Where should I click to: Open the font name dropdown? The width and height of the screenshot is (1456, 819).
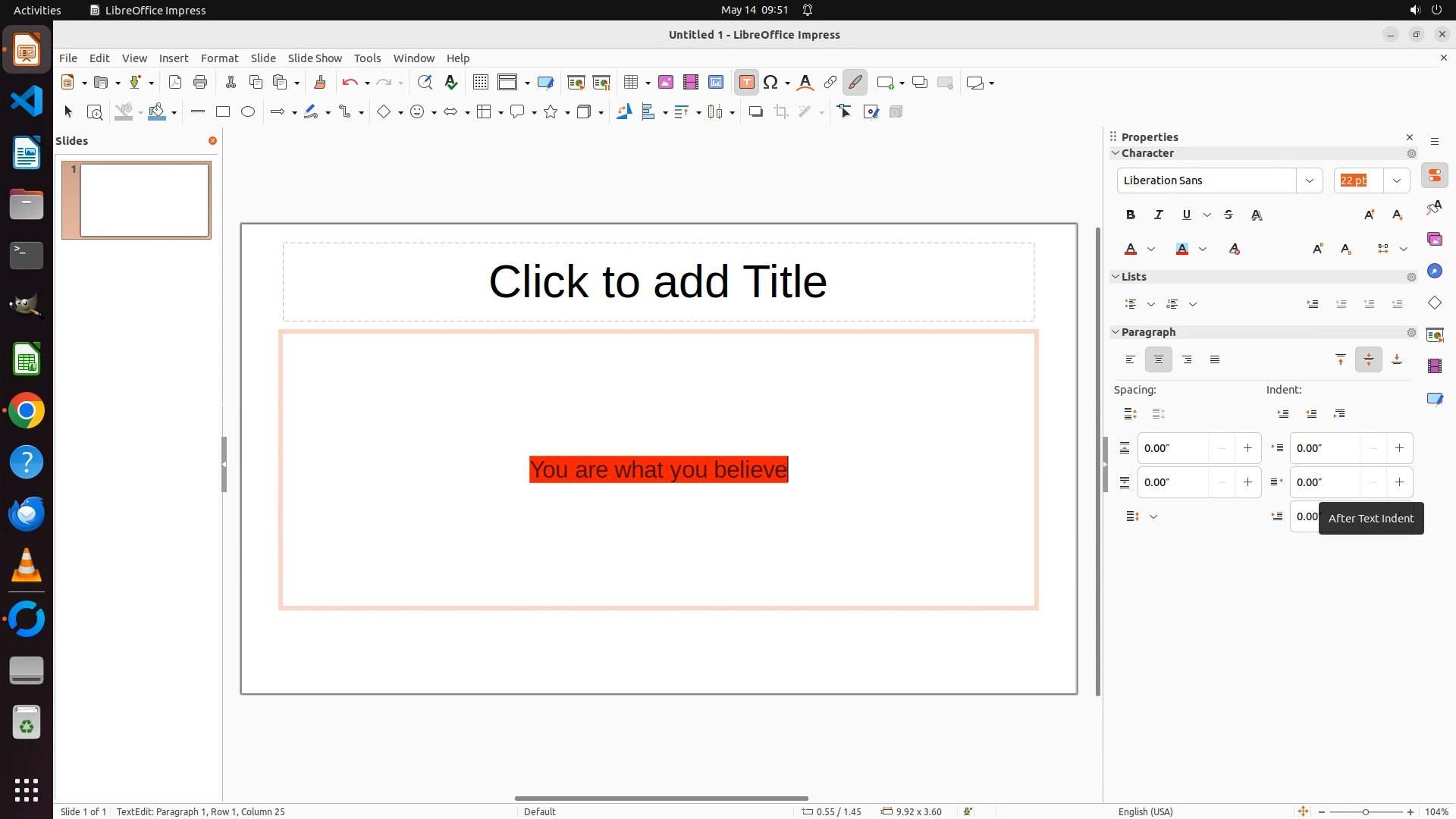(1309, 180)
